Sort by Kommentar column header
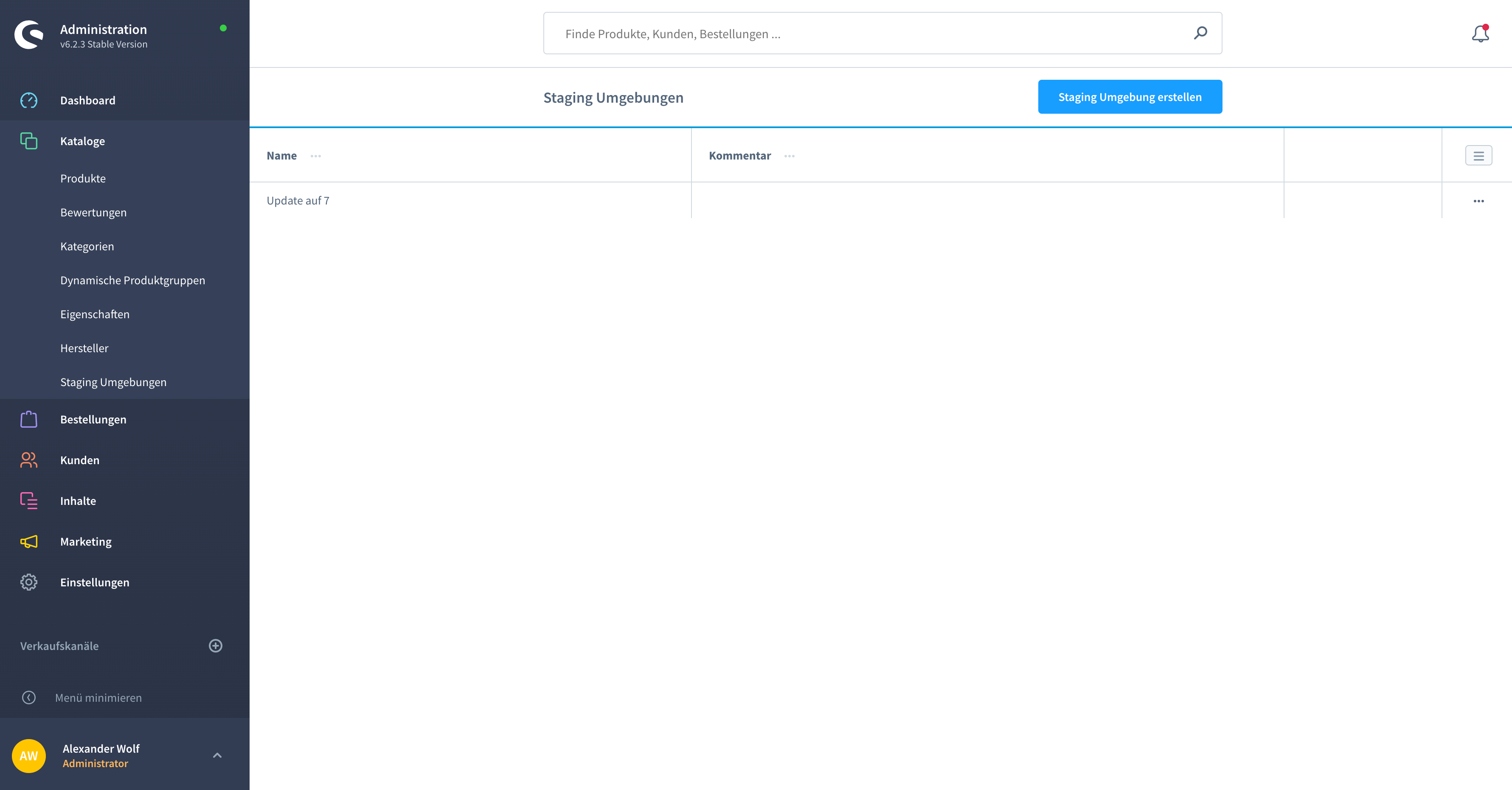1512x790 pixels. pos(739,155)
